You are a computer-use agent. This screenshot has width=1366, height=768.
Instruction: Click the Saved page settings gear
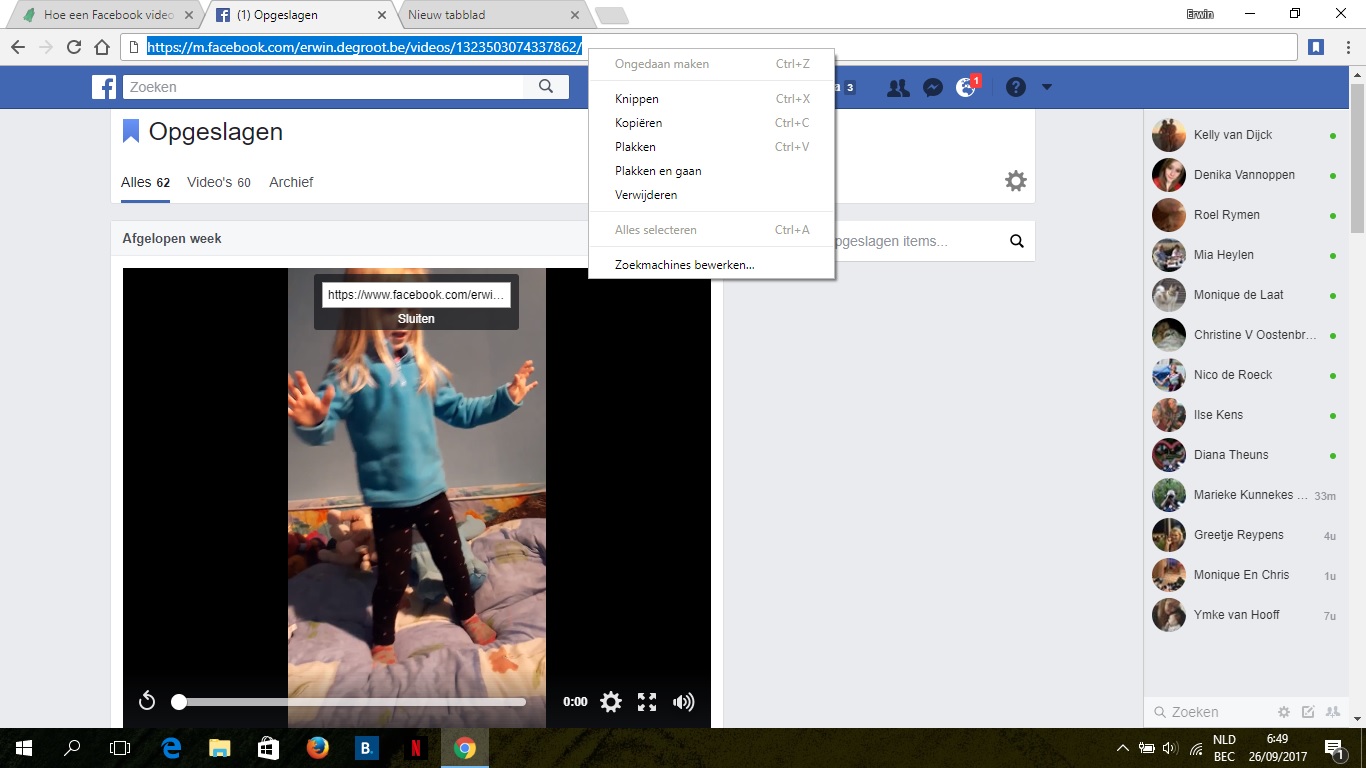(1016, 181)
